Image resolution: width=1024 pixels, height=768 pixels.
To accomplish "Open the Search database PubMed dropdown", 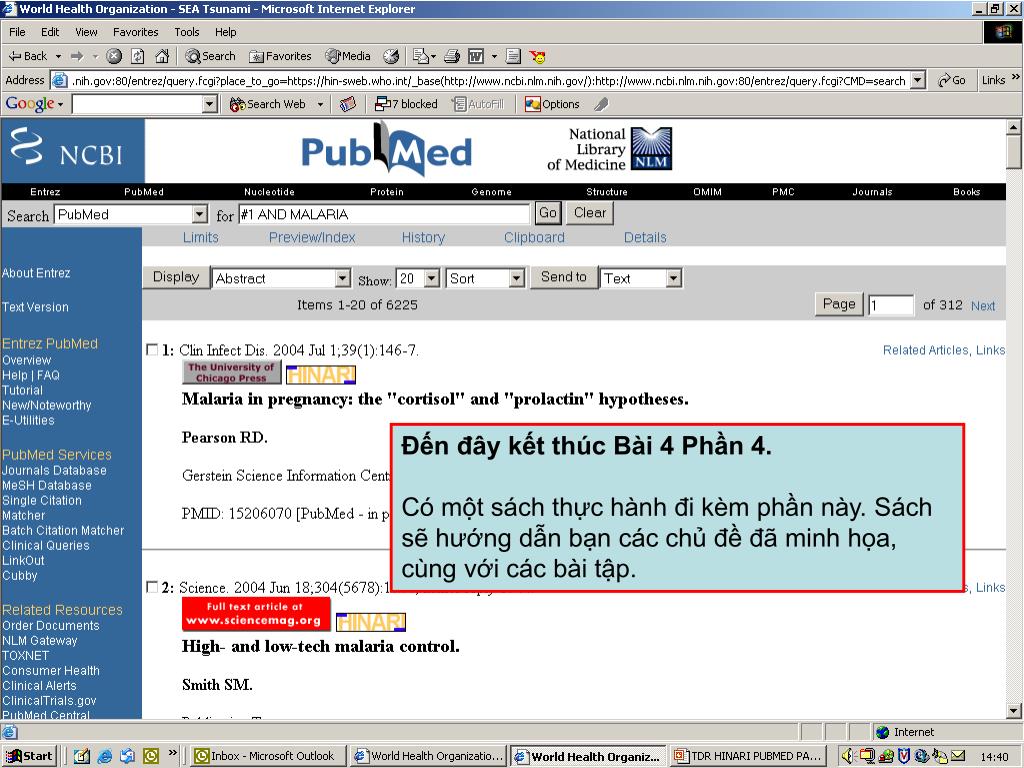I will pyautogui.click(x=200, y=214).
